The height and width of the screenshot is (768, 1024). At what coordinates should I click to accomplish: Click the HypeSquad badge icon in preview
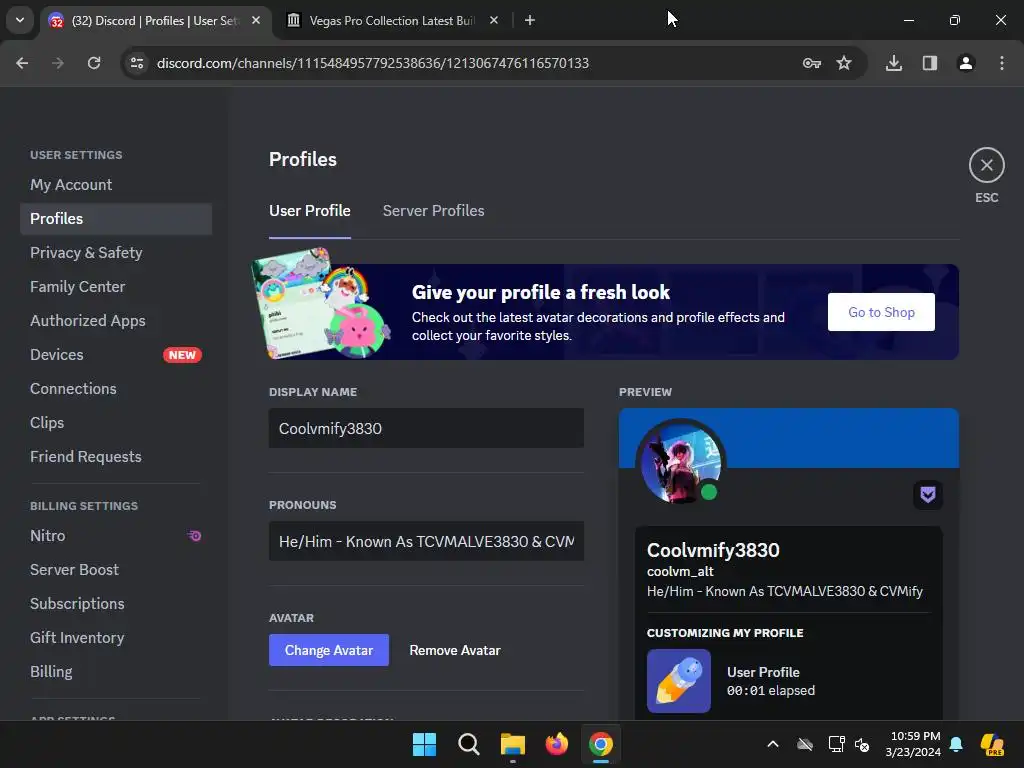[x=927, y=494]
